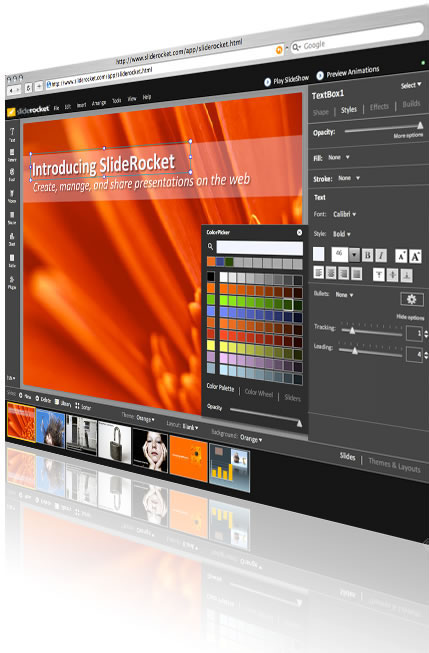Increase font size with larger A icon
The image size is (429, 653).
pos(415,257)
